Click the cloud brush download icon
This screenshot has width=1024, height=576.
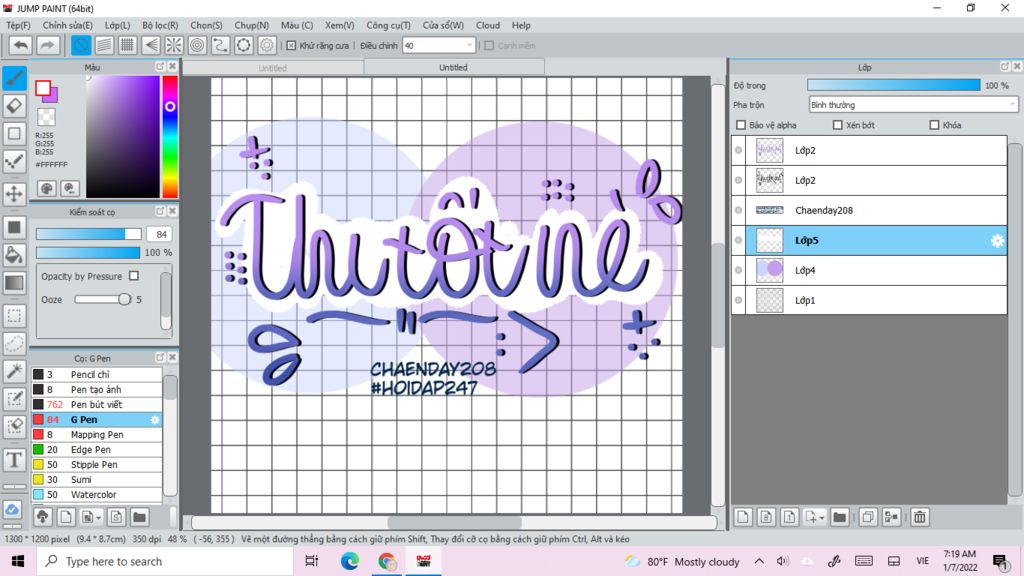tap(42, 517)
